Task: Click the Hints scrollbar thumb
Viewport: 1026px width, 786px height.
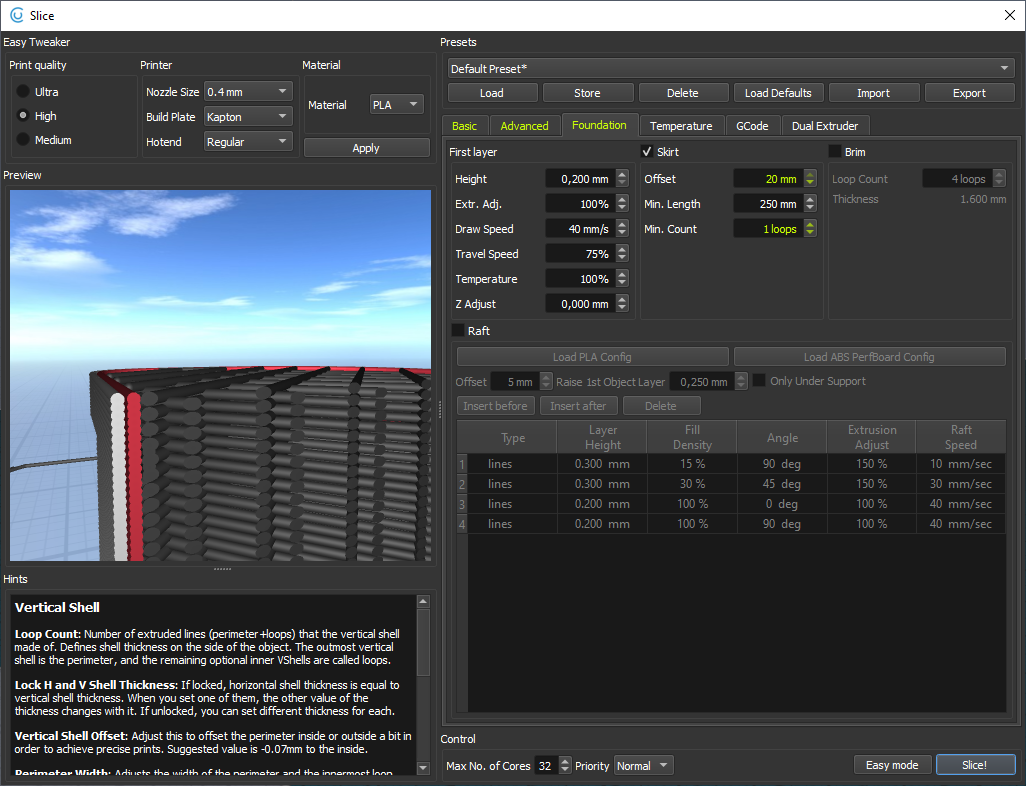Action: click(x=423, y=643)
